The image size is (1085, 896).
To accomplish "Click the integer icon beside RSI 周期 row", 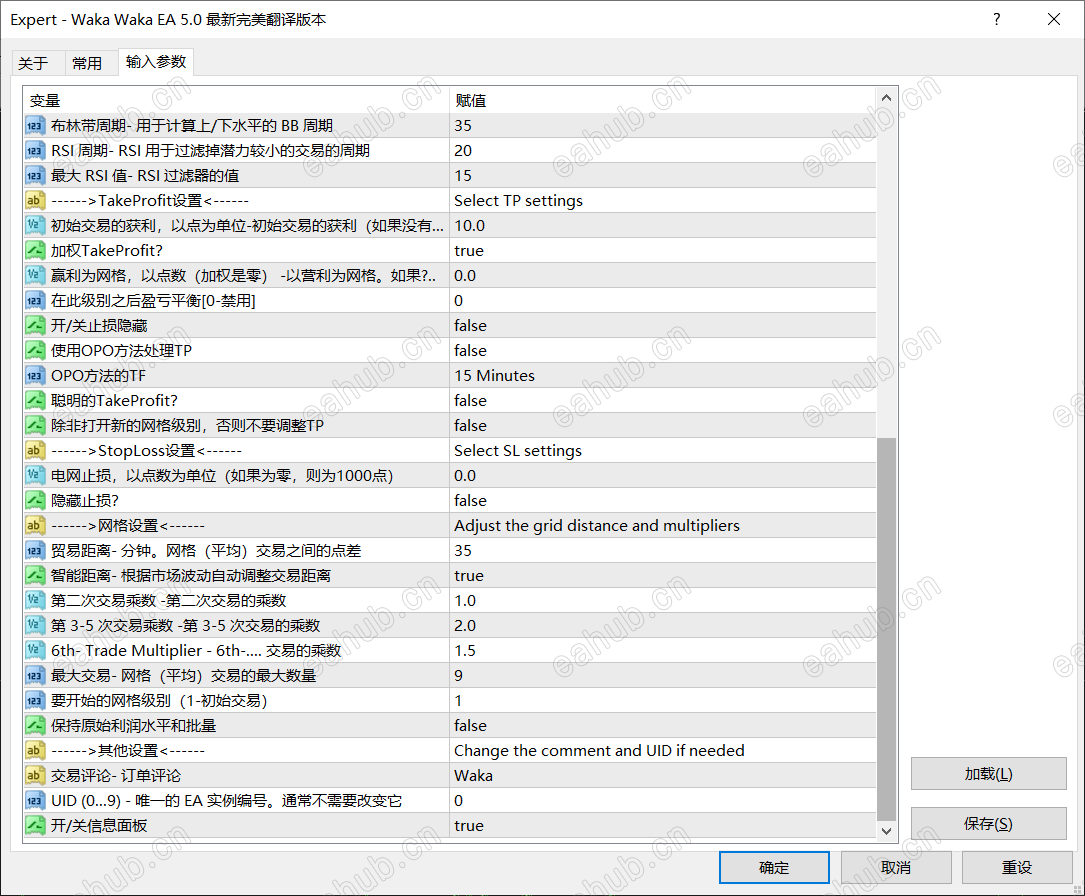I will click(35, 151).
